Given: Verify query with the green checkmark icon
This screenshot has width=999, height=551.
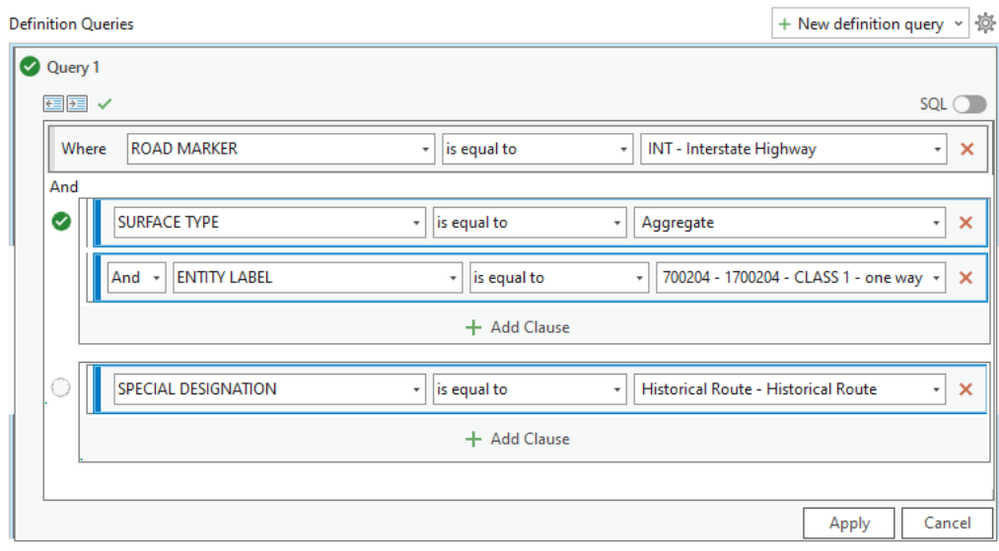Looking at the screenshot, I should [105, 103].
